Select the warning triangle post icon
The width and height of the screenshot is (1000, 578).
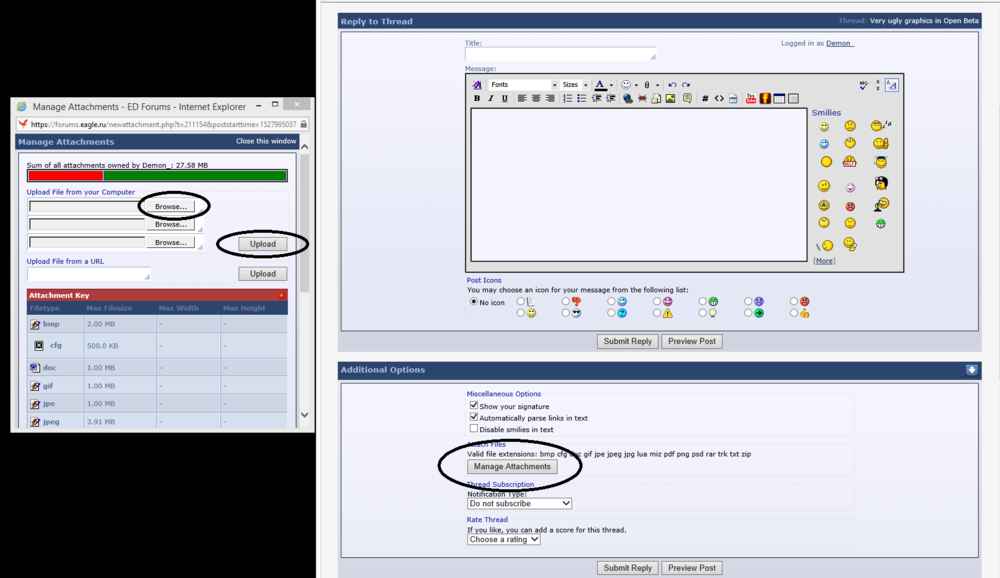657,313
